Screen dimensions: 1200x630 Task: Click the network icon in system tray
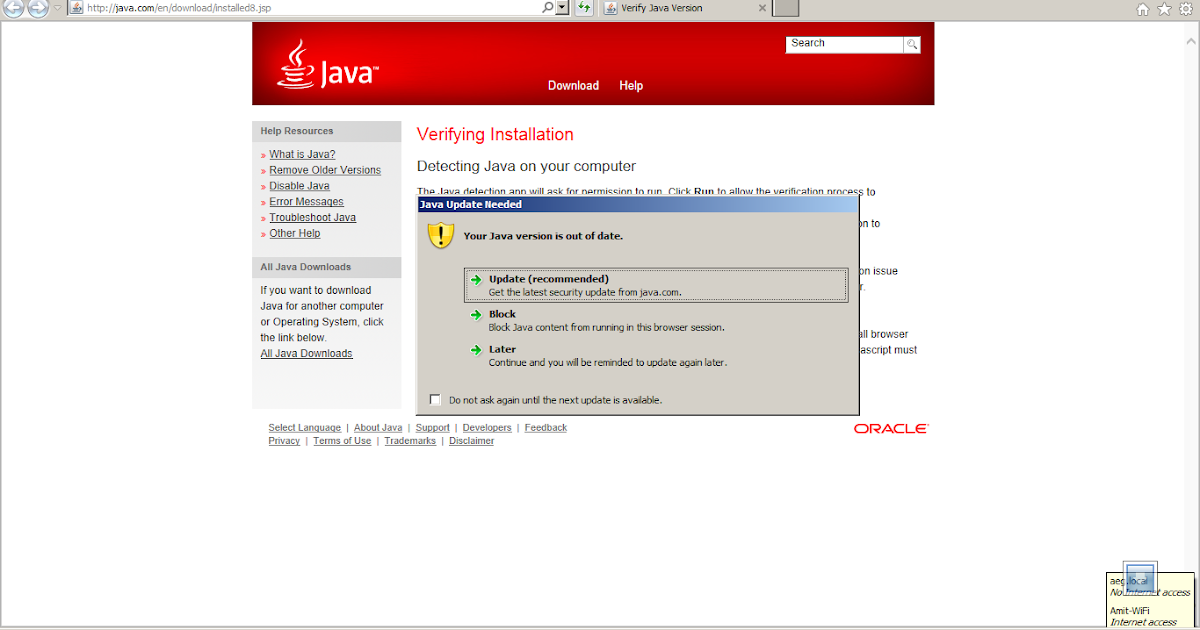coord(1140,578)
